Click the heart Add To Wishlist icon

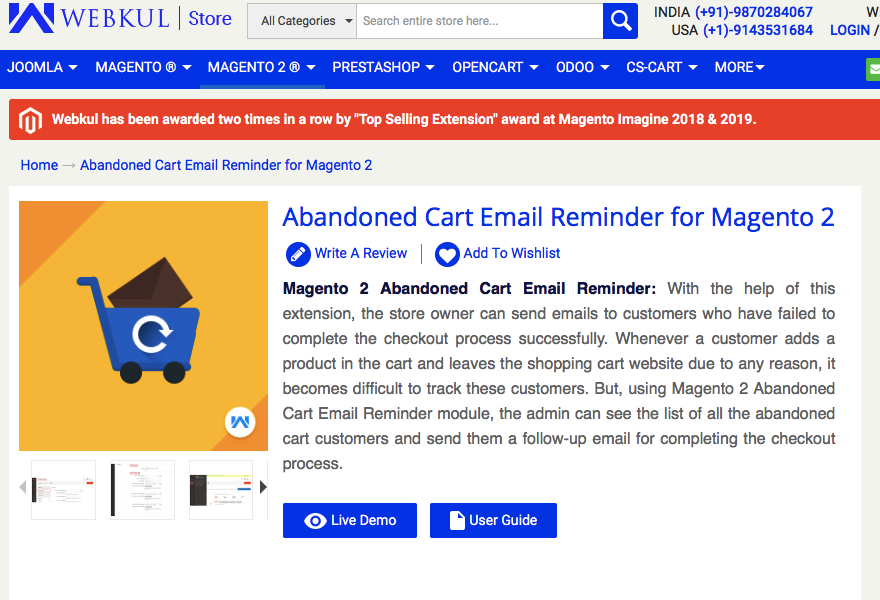click(447, 254)
